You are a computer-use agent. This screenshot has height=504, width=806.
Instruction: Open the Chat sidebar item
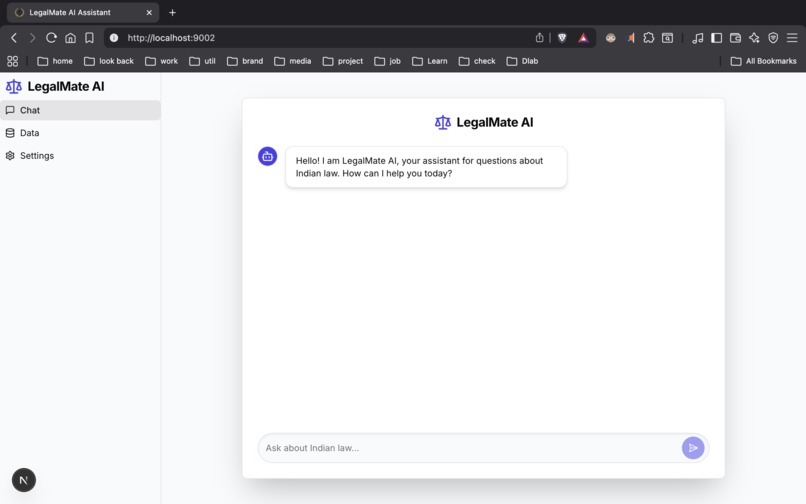tap(80, 110)
